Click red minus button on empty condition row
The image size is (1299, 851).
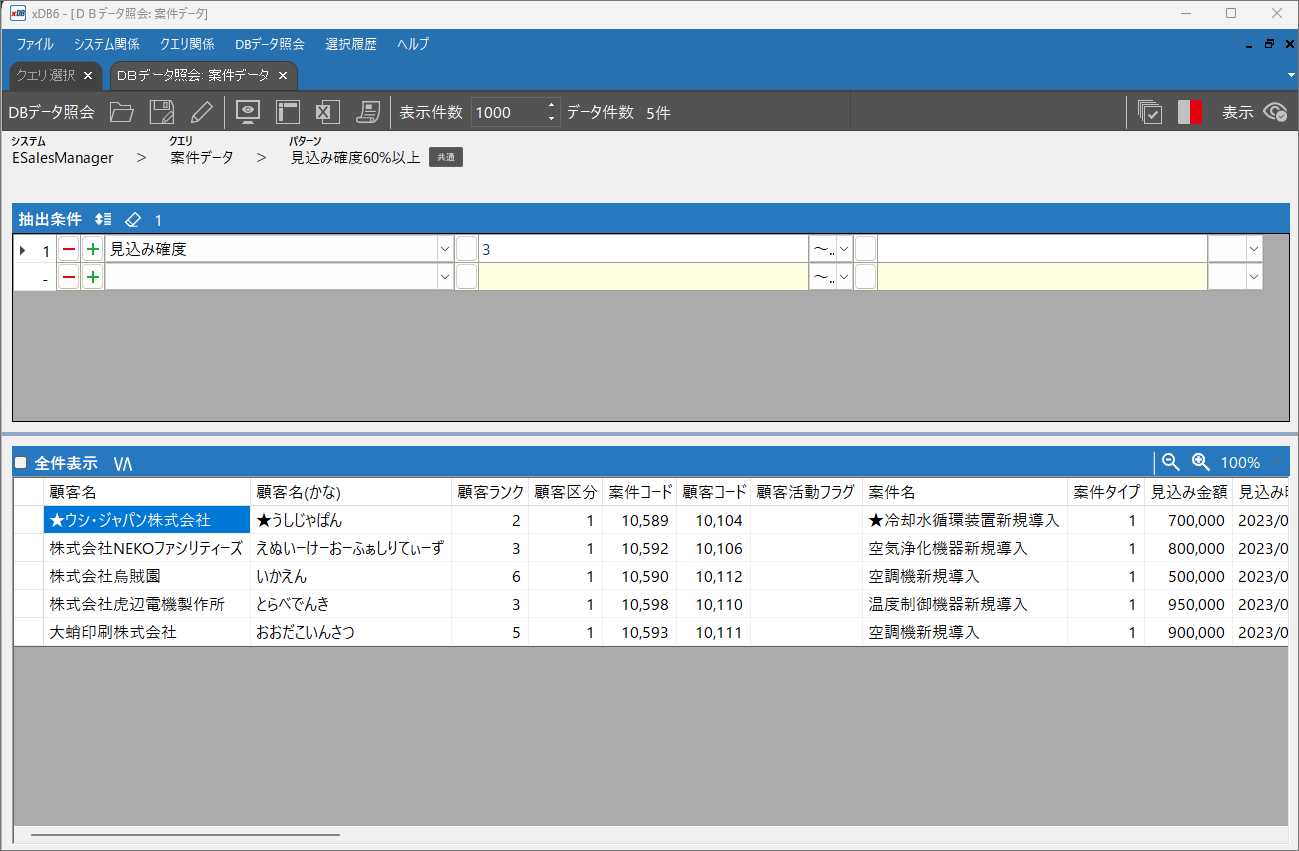click(68, 277)
